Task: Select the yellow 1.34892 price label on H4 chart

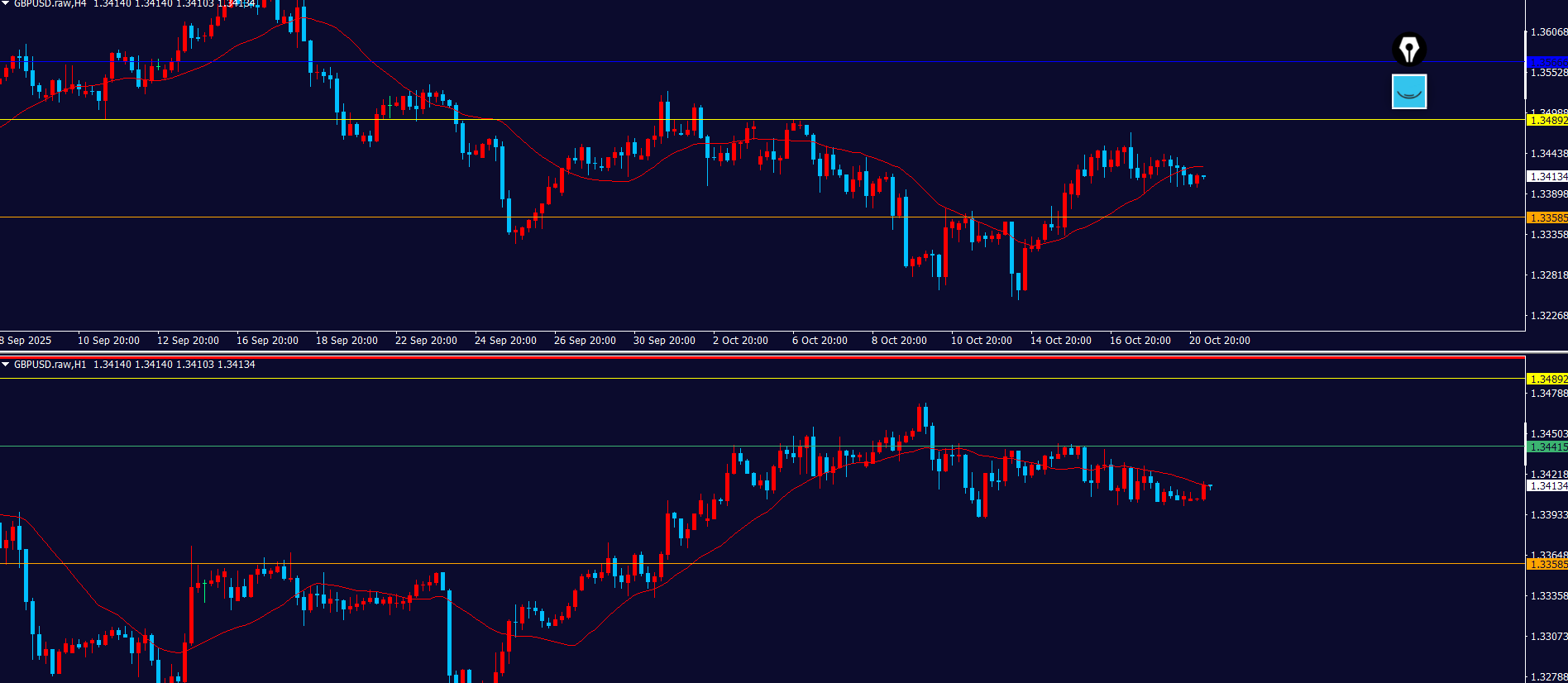Action: (1546, 121)
